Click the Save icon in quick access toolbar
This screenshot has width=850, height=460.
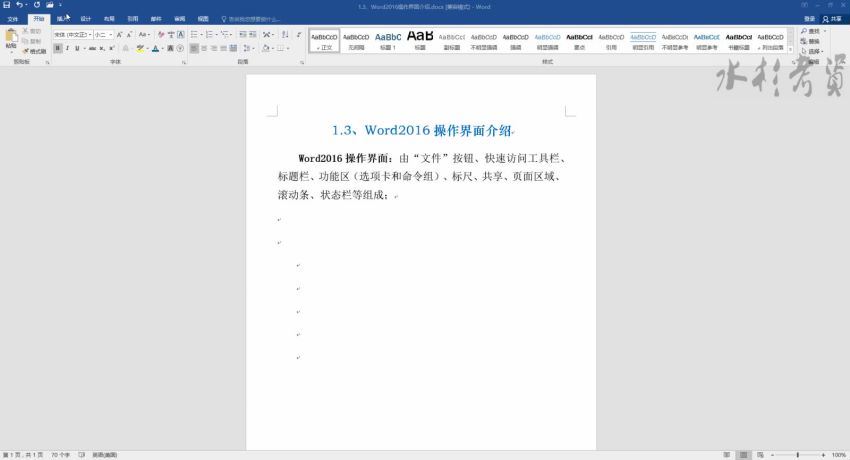[7, 5]
